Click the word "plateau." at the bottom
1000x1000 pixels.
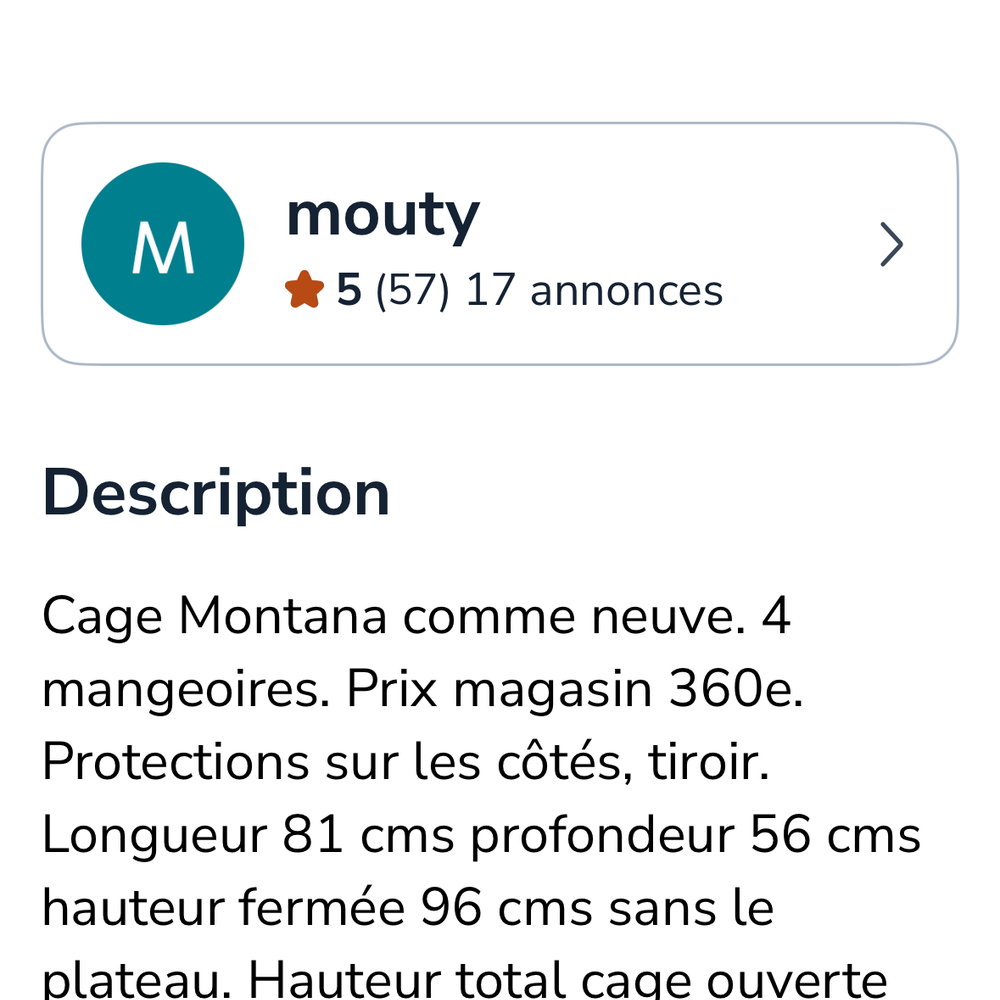pyautogui.click(x=137, y=982)
